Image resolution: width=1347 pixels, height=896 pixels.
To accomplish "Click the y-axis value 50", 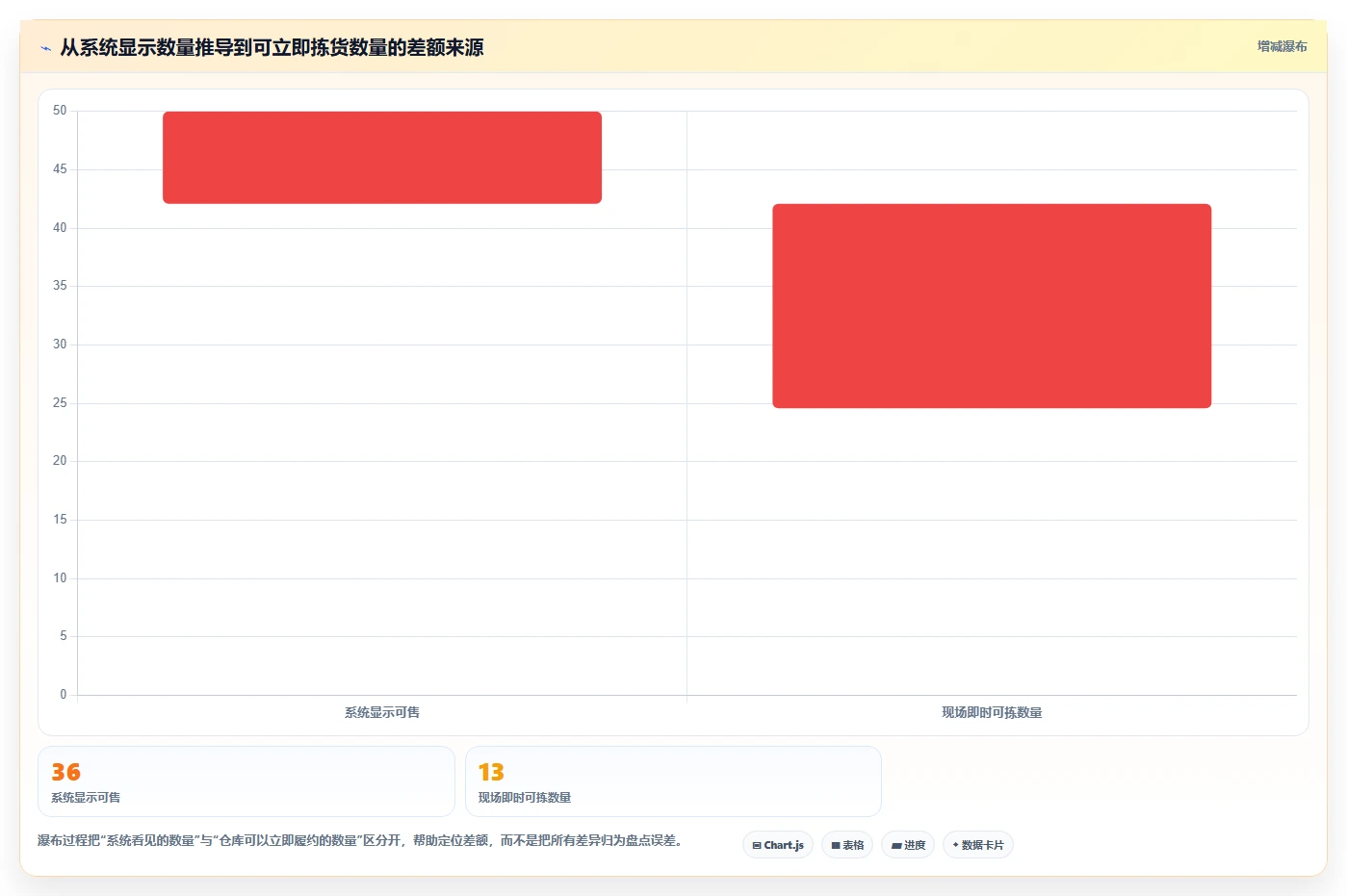I will click(x=60, y=111).
